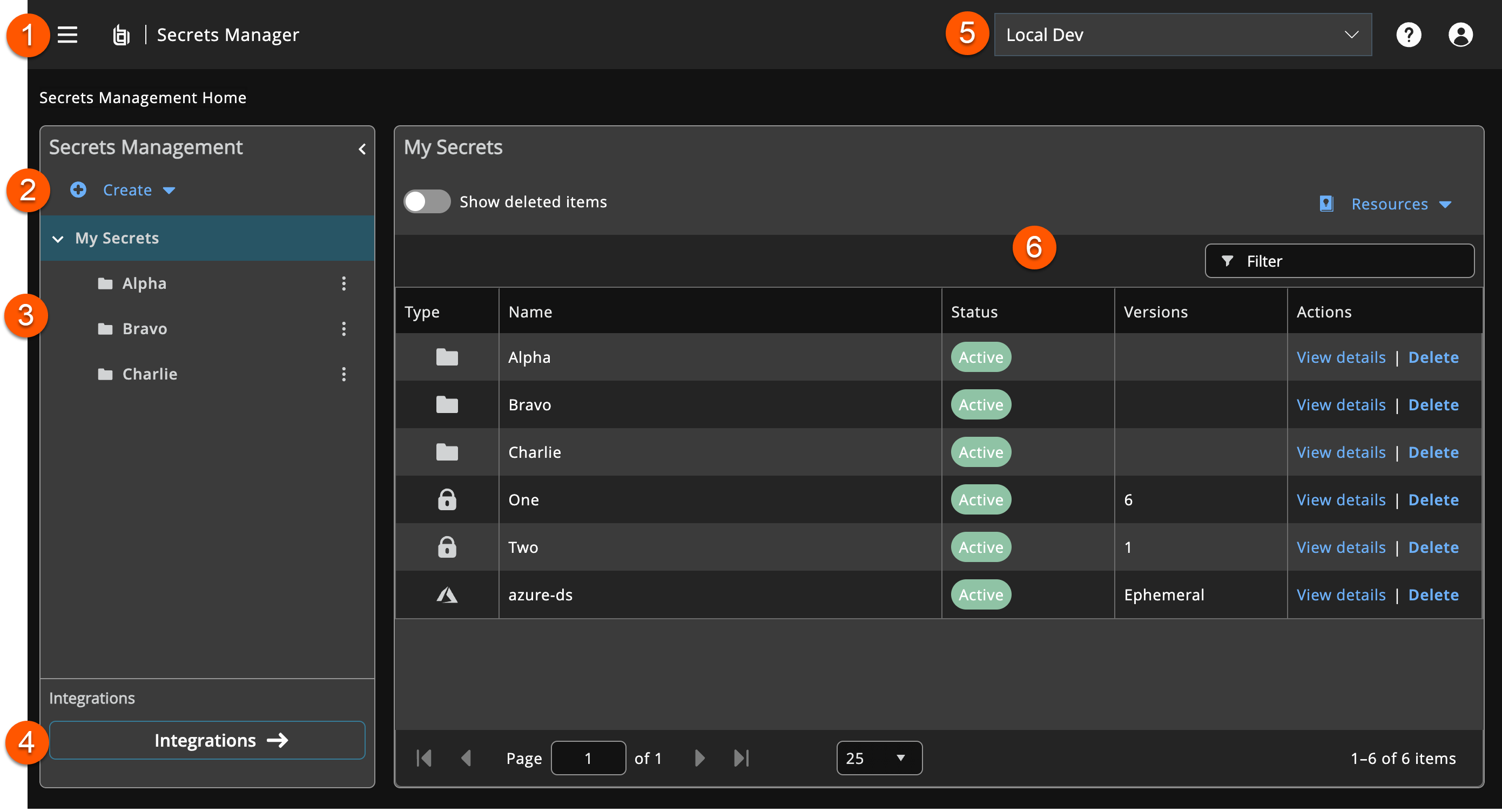Click the Name column header
Image resolution: width=1502 pixels, height=812 pixels.
719,312
